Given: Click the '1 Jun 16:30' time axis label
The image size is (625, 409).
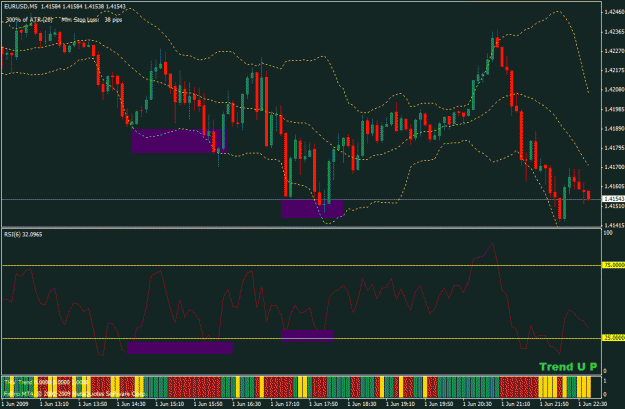Looking at the screenshot, I should [247, 404].
